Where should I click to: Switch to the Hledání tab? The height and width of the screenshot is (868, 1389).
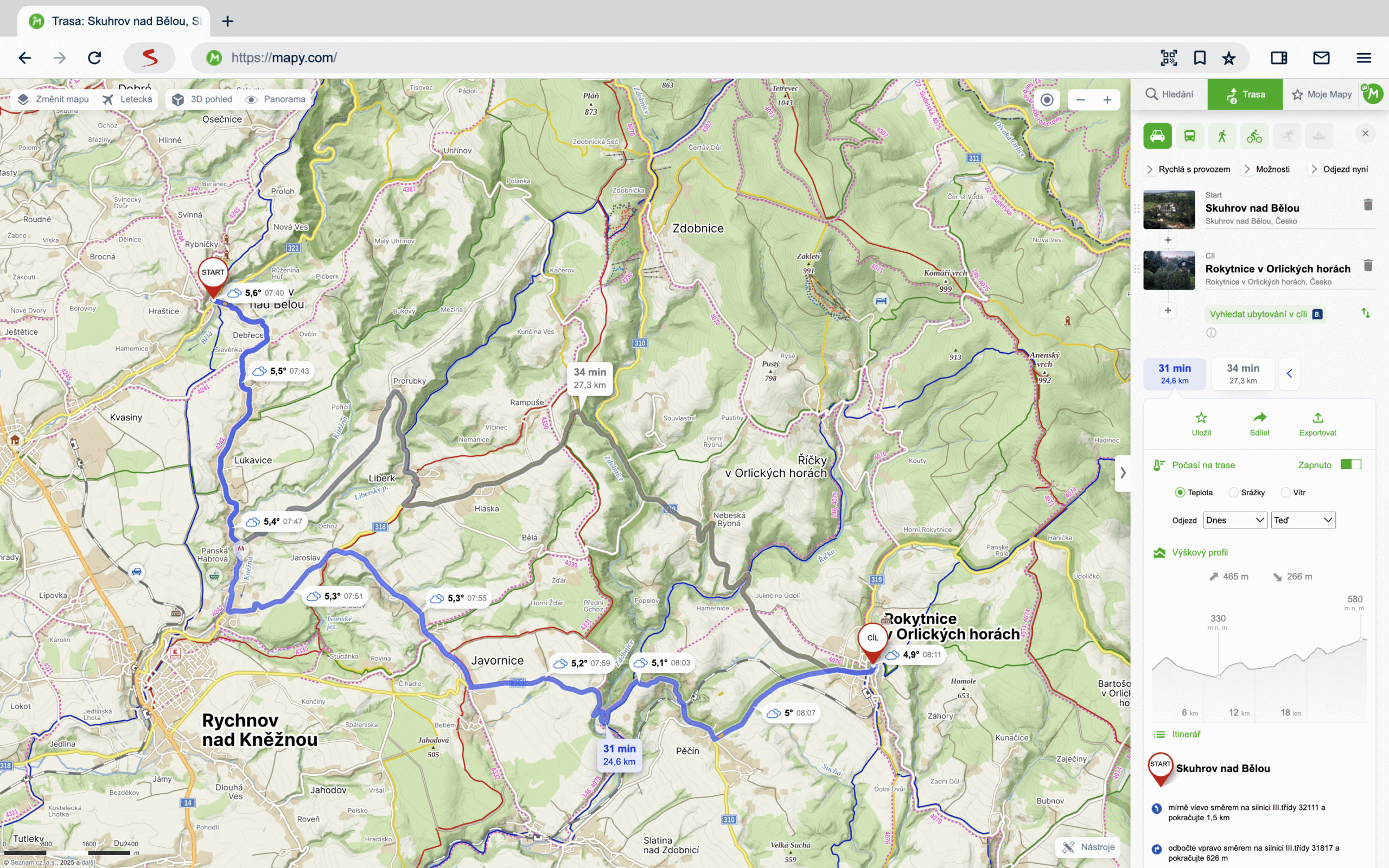coord(1169,94)
